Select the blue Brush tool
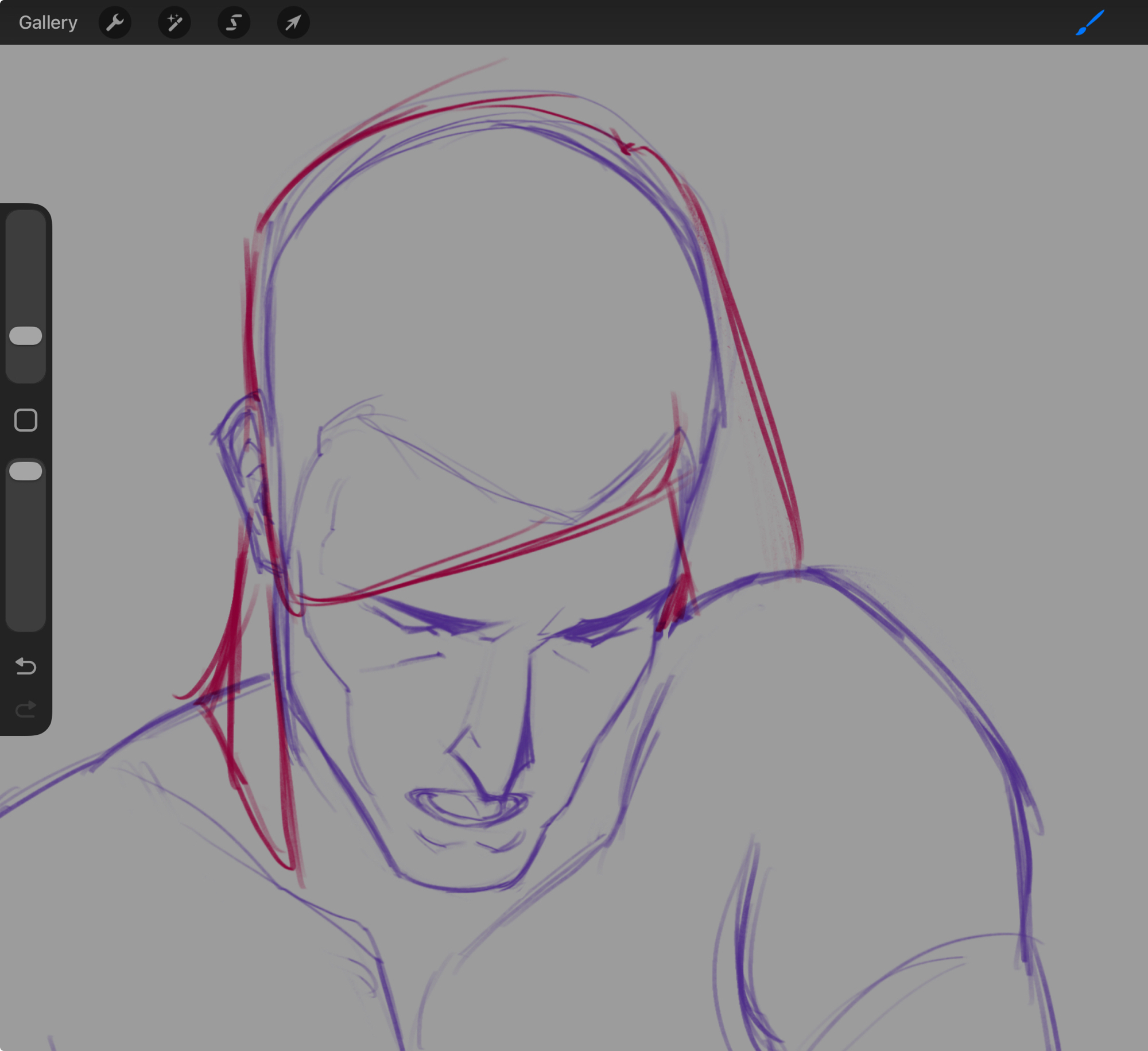This screenshot has height=1051, width=1148. tap(1089, 22)
